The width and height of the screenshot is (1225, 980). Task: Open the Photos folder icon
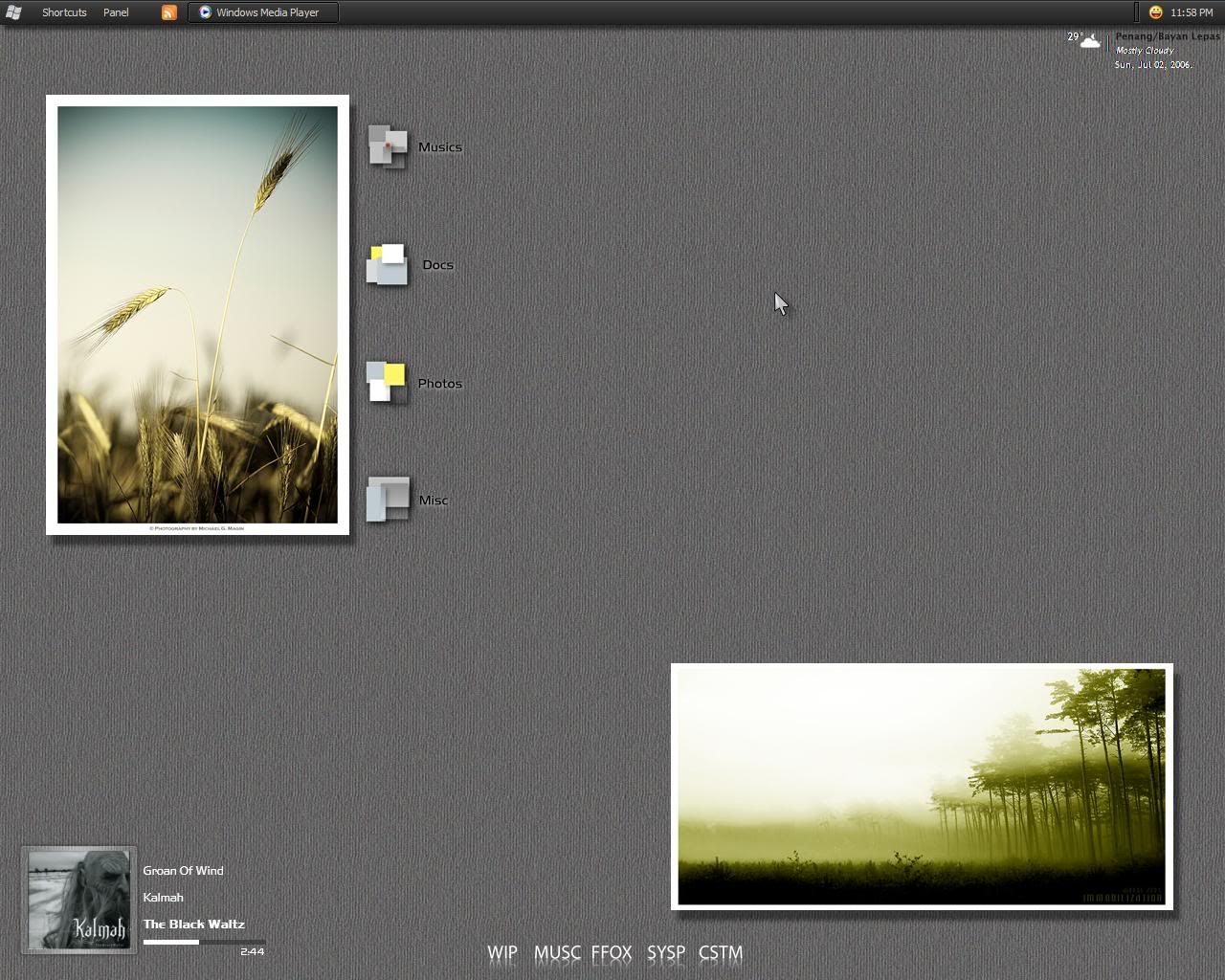click(x=387, y=382)
